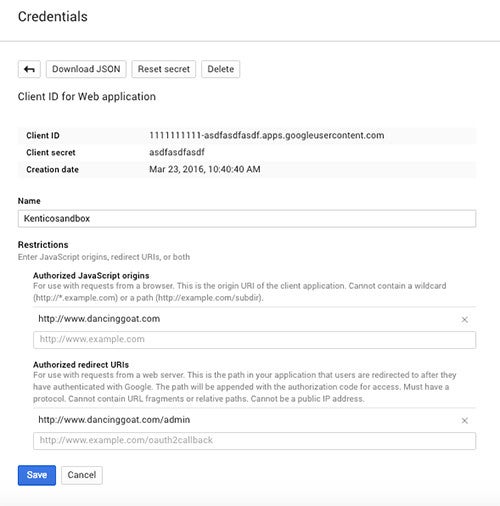Click the http://www.dancinggoat.com origin entry
This screenshot has height=506, width=500.
[x=99, y=319]
